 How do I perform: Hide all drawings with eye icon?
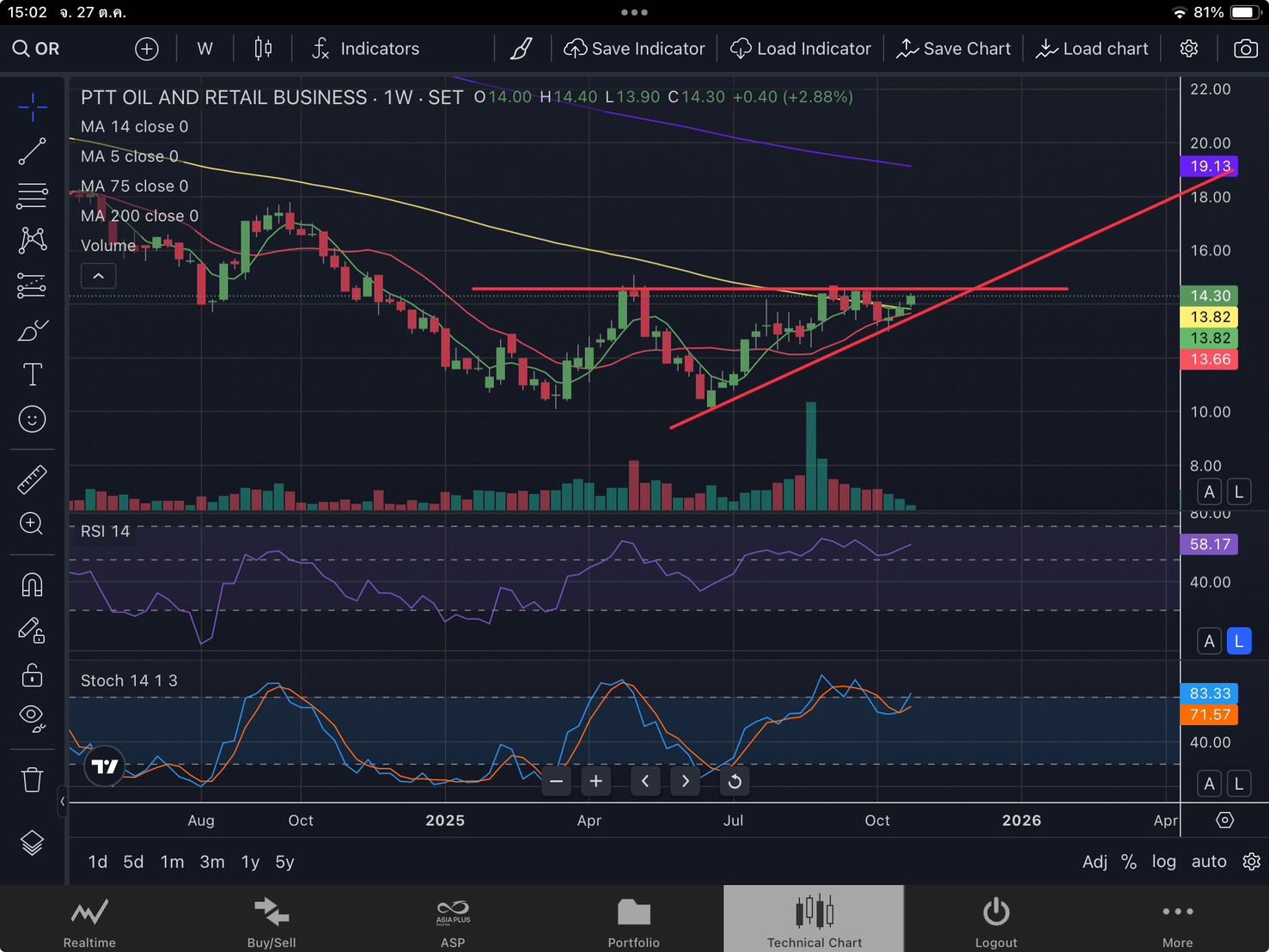(x=32, y=718)
